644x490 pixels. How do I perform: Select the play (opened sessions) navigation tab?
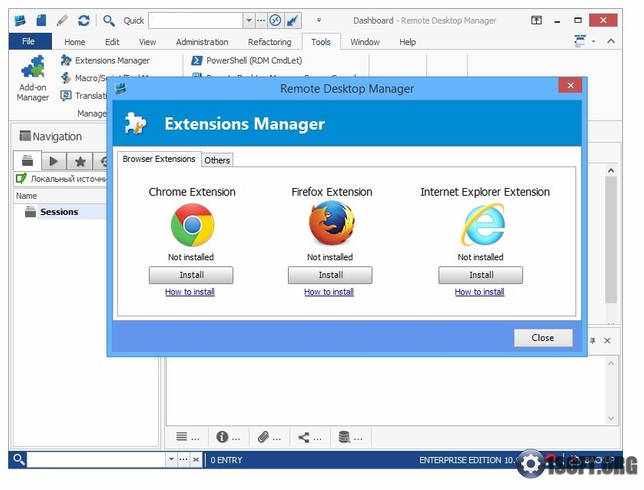54,161
